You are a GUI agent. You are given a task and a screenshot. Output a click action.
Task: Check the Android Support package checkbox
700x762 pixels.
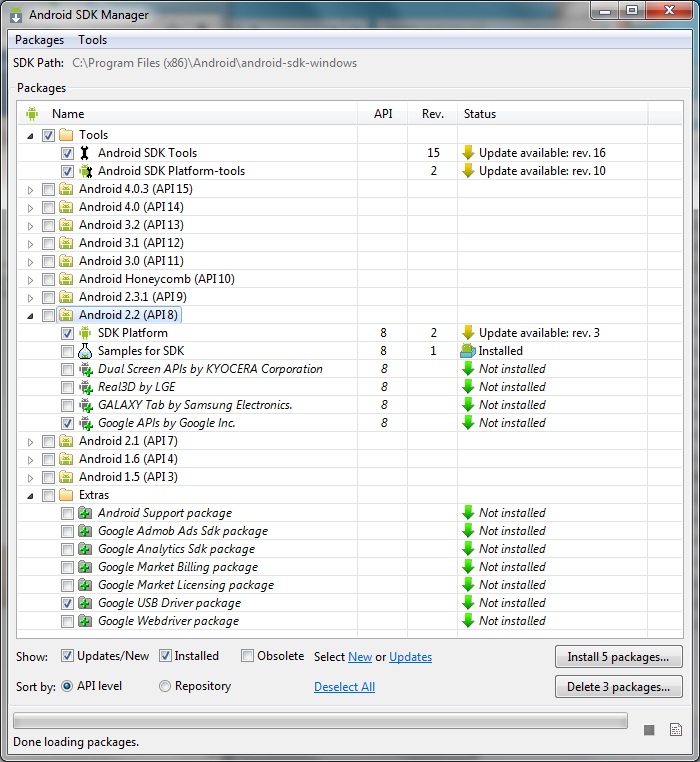pos(67,513)
